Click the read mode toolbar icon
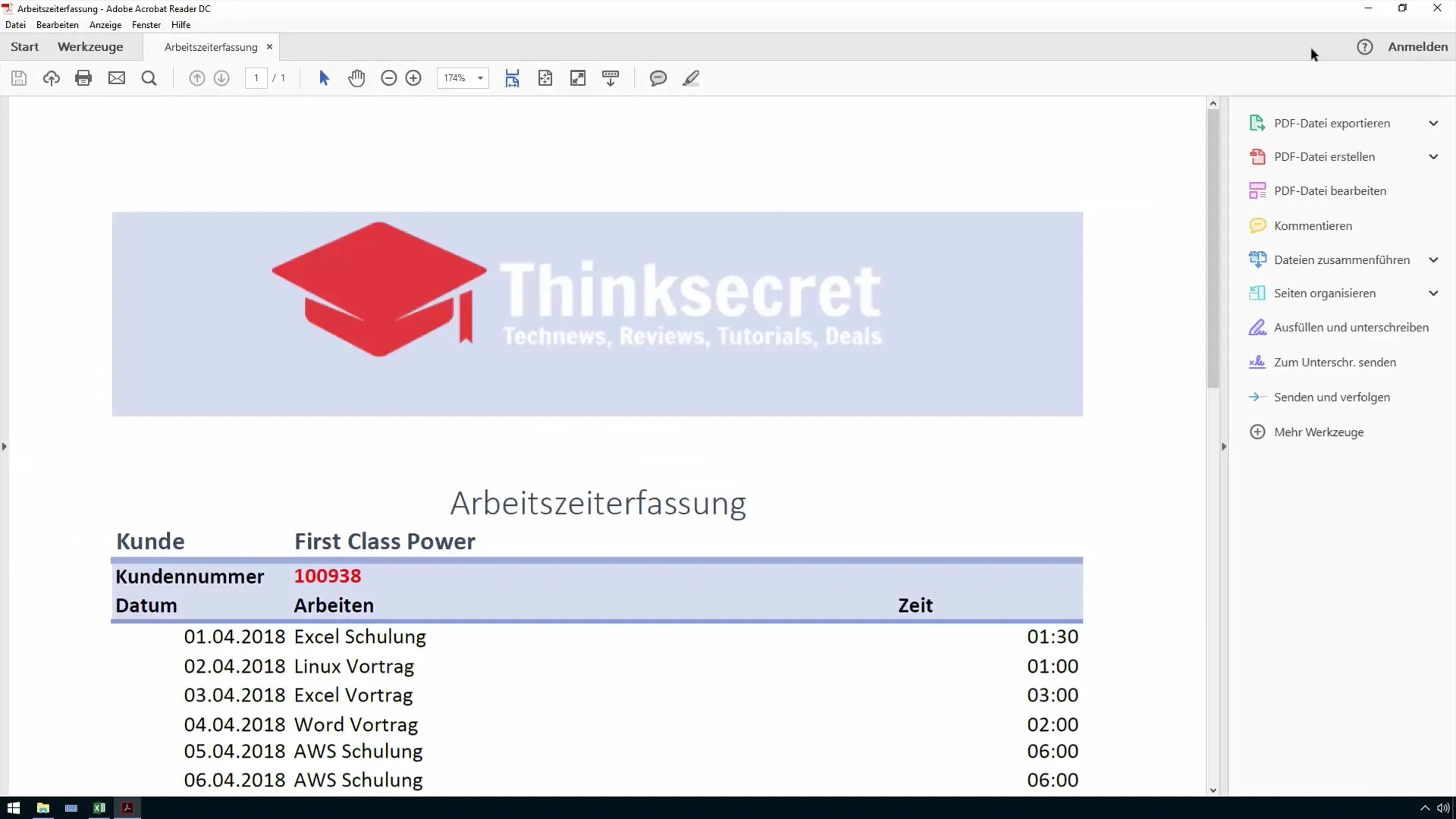This screenshot has height=819, width=1456. tap(610, 78)
